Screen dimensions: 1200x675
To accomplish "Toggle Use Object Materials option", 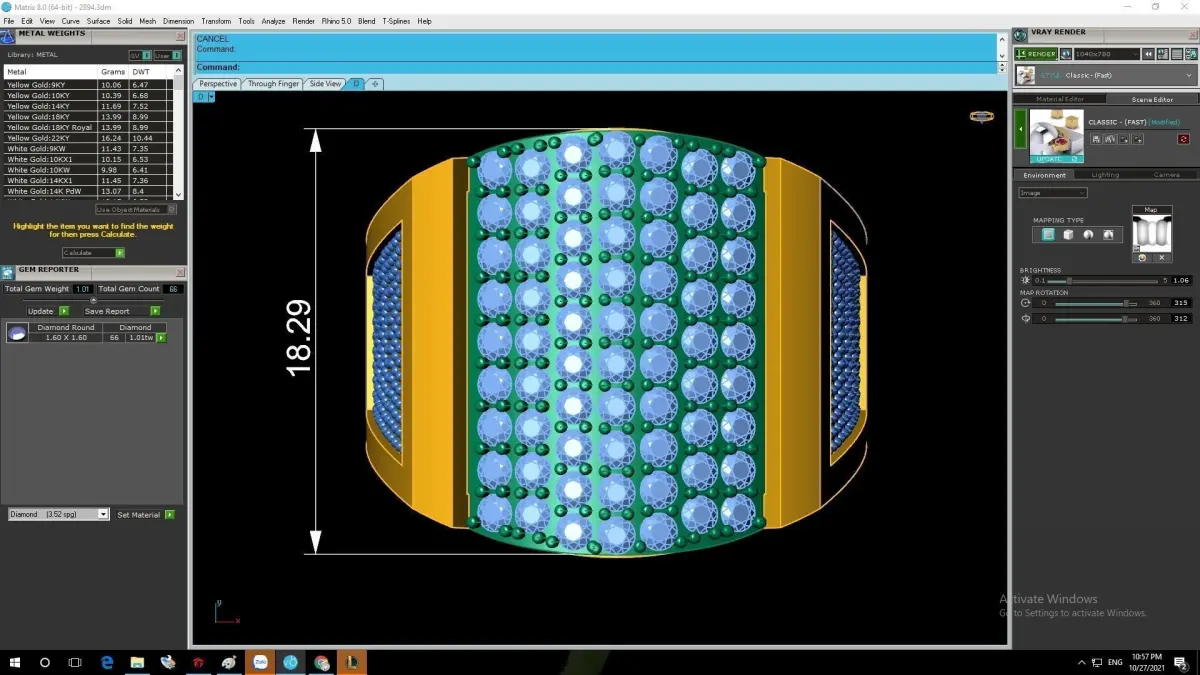I will pyautogui.click(x=136, y=210).
